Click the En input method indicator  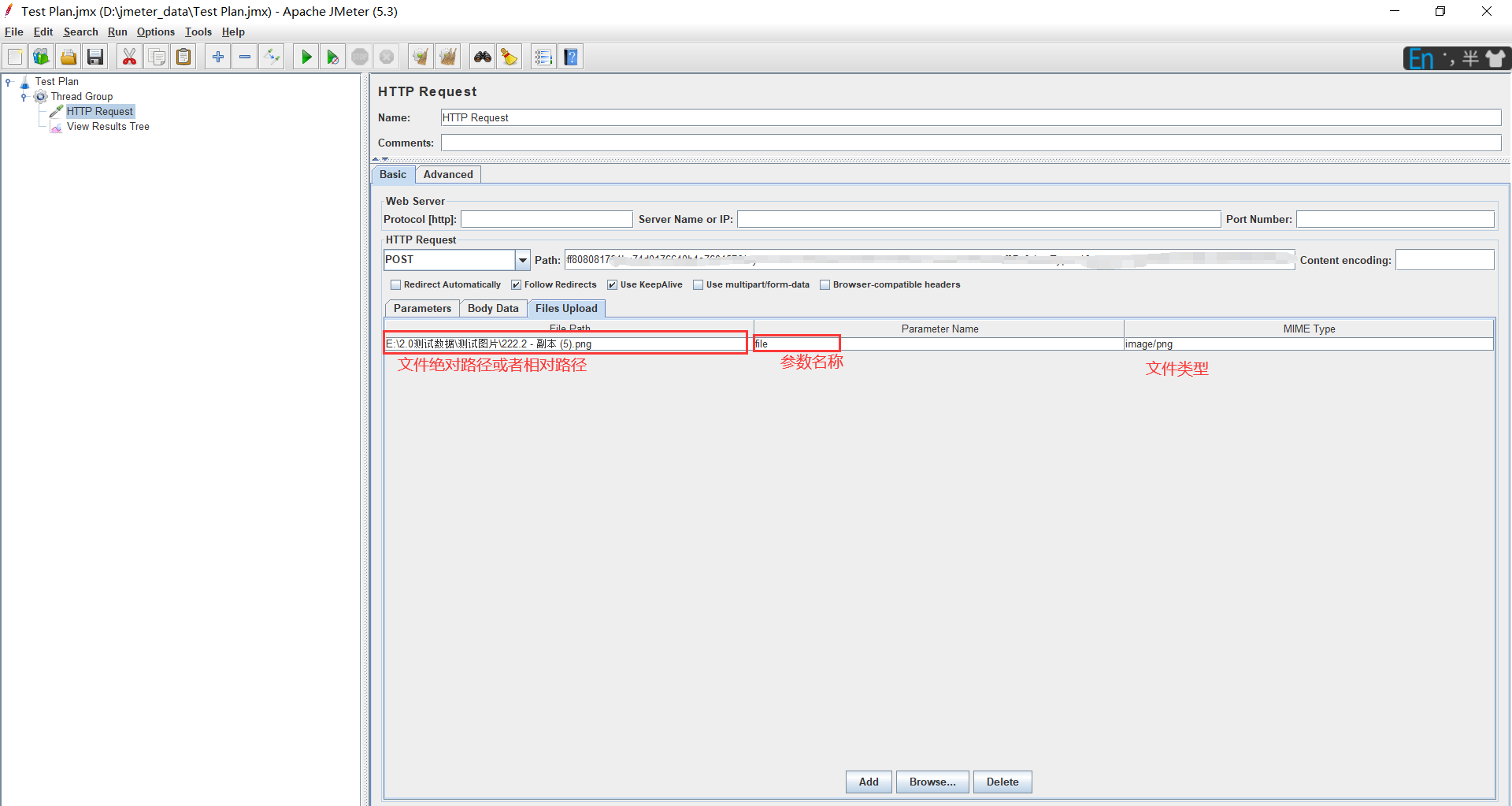coord(1421,59)
